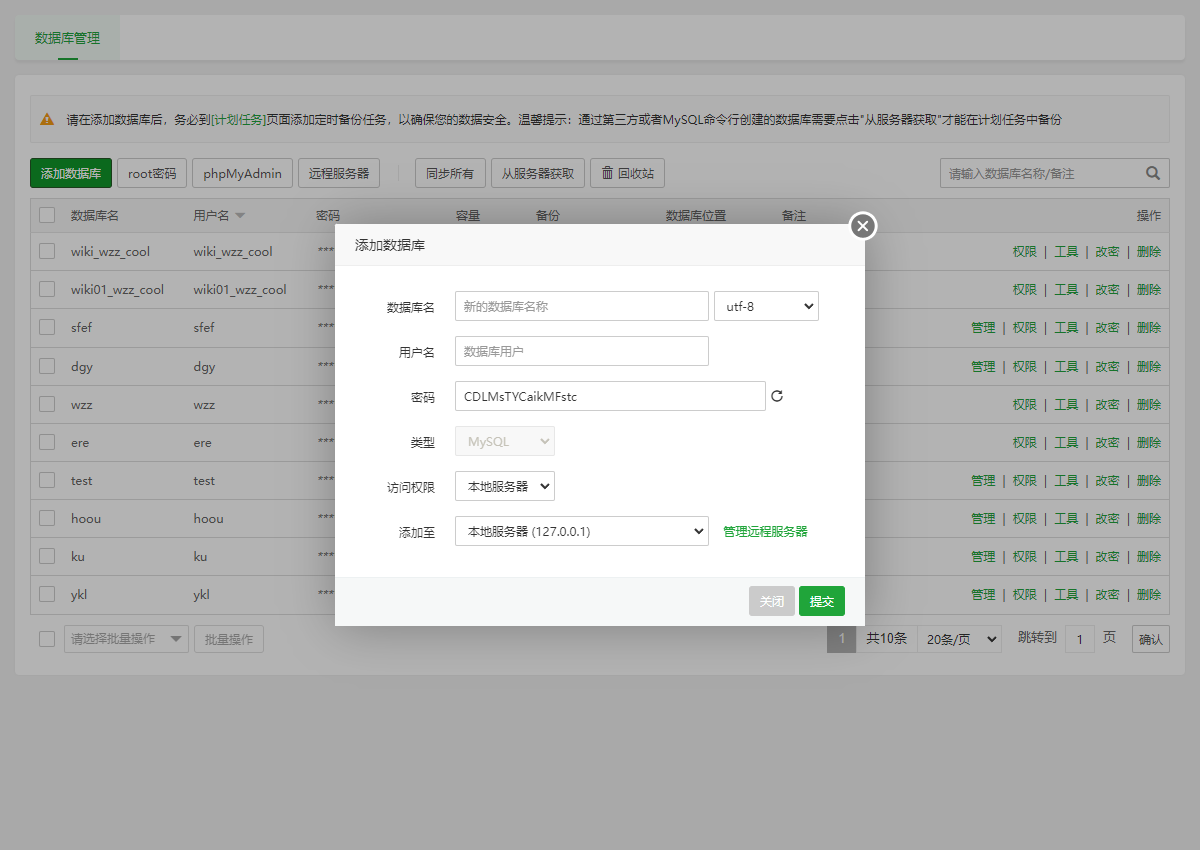Close the 添加数据库 dialog with X icon
1200x850 pixels.
coord(862,226)
